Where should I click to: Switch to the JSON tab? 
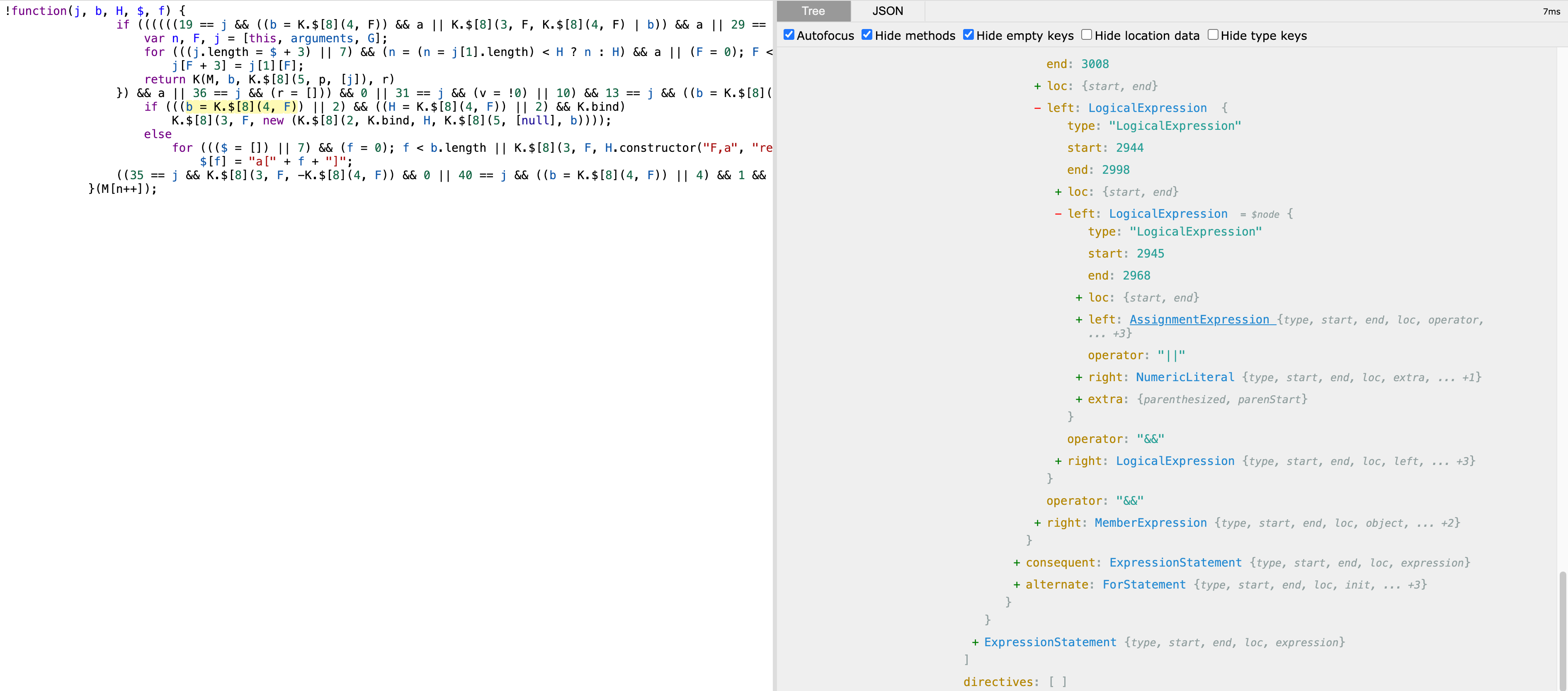click(x=887, y=11)
